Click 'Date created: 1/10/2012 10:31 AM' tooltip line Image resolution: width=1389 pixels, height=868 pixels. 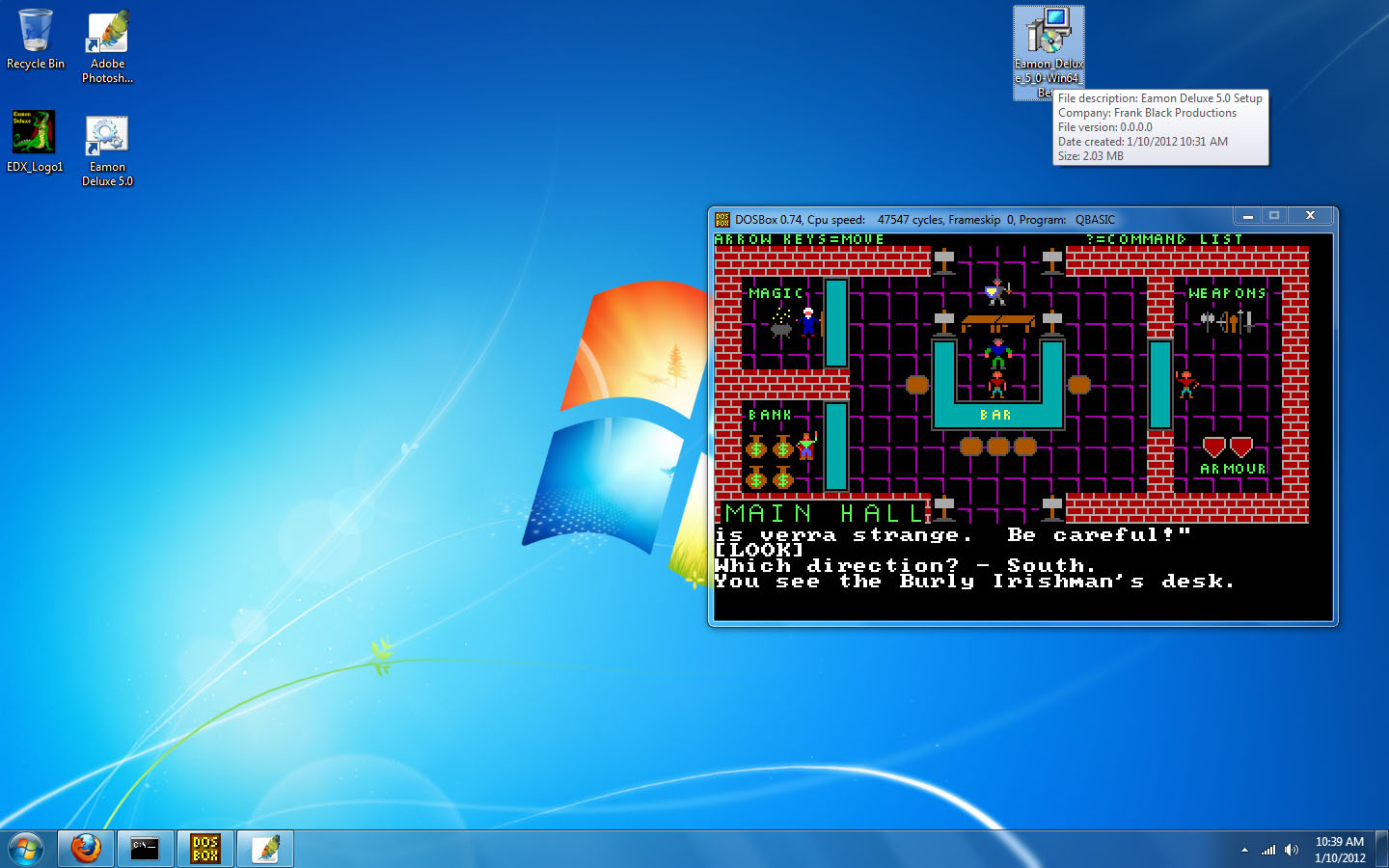point(1143,142)
